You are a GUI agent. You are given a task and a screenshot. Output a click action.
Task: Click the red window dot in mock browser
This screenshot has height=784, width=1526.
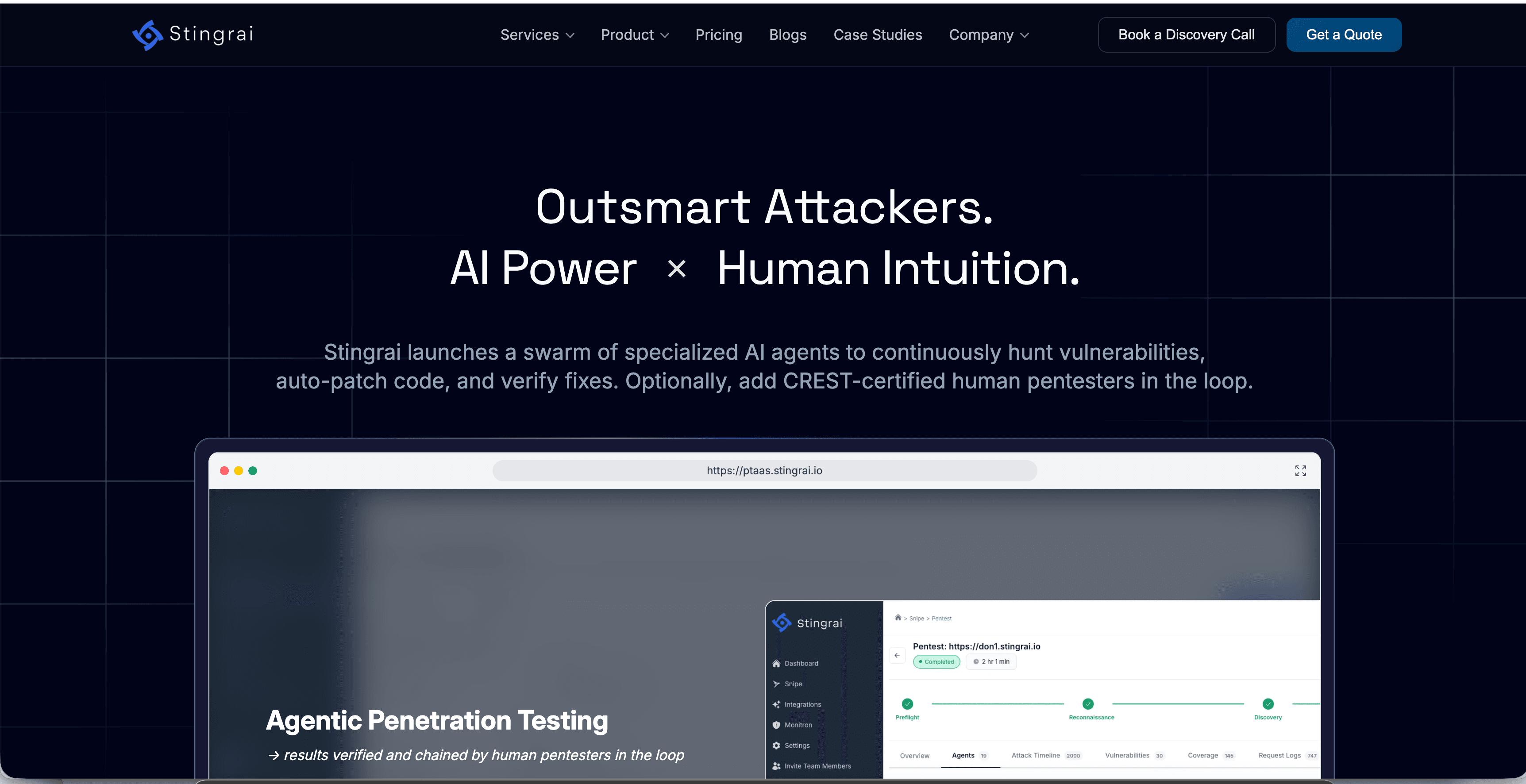point(224,471)
